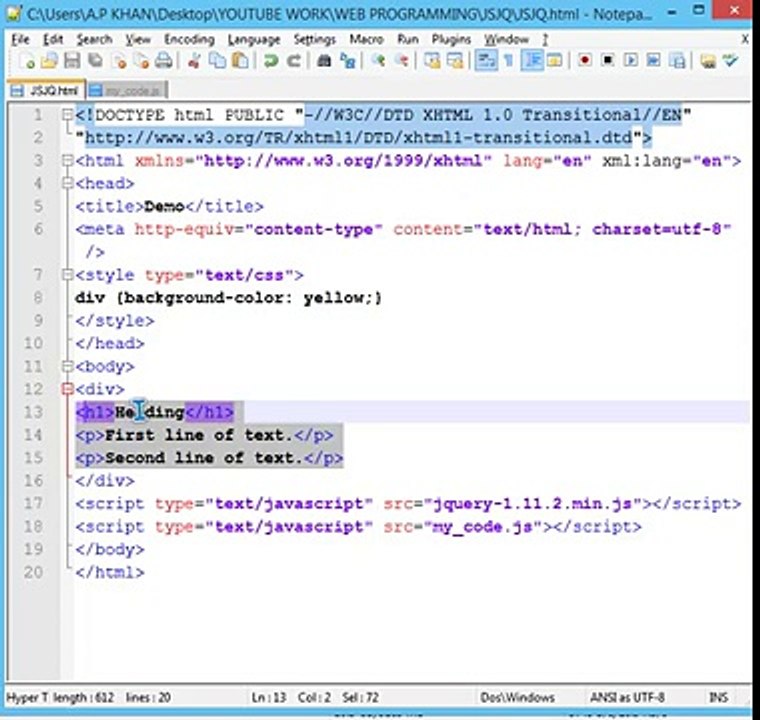Click the folder plugin icon beside spell-check
760x720 pixels.
point(708,61)
